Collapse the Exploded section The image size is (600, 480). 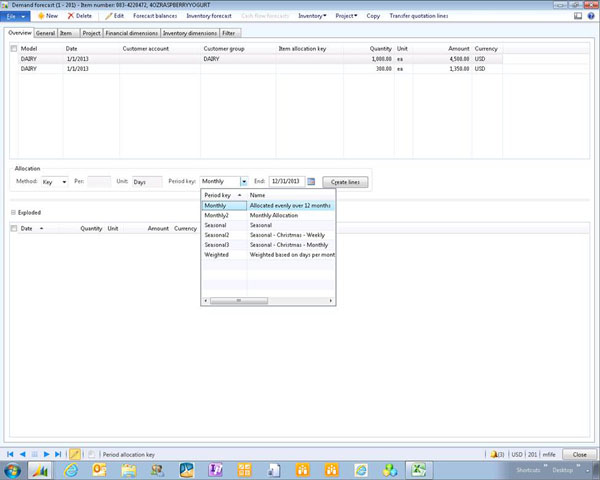click(x=13, y=212)
